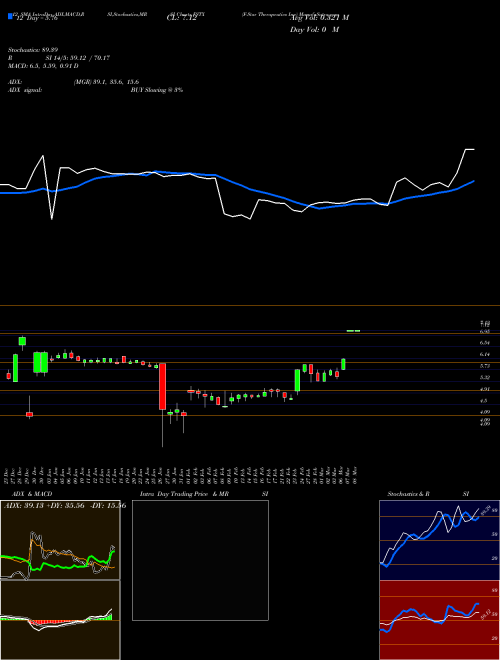The height and width of the screenshot is (660, 500).
Task: Click the 6.54 price axis label
Action: click(484, 343)
